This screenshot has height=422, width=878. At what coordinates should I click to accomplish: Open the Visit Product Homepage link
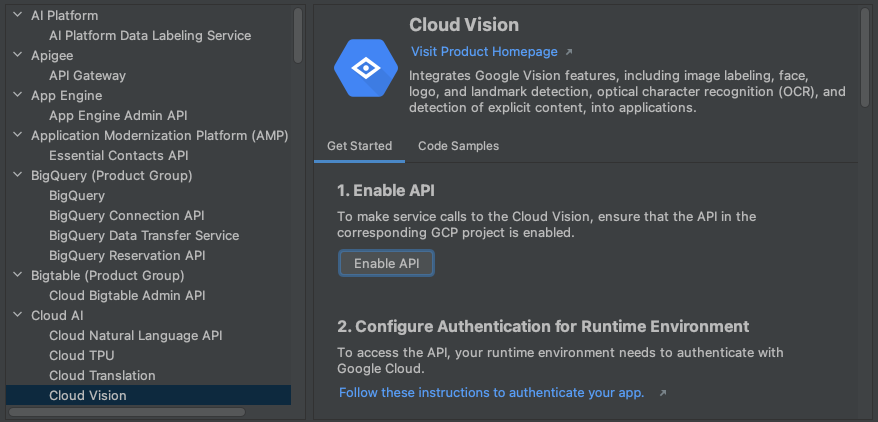pos(484,52)
